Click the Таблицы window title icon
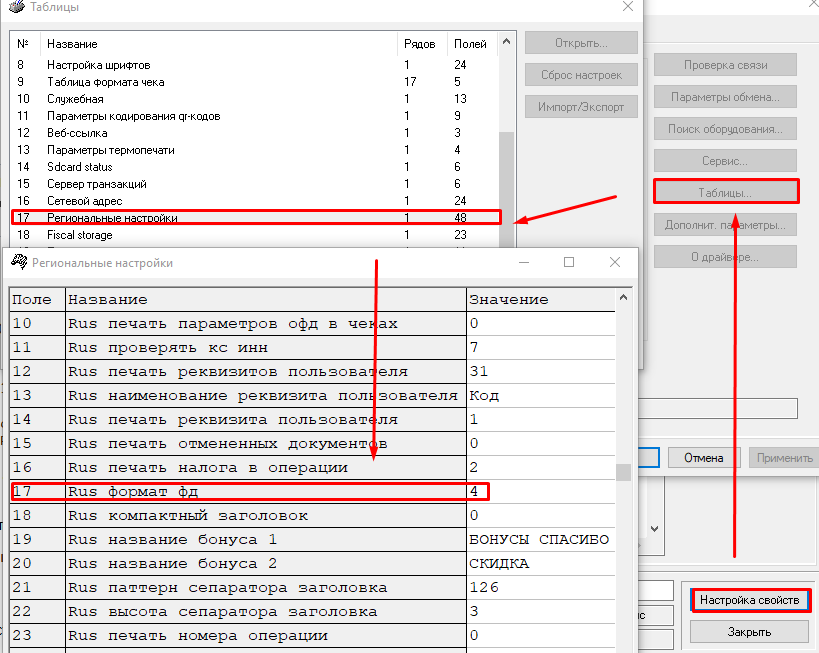Viewport: 819px width, 653px height. (x=15, y=8)
